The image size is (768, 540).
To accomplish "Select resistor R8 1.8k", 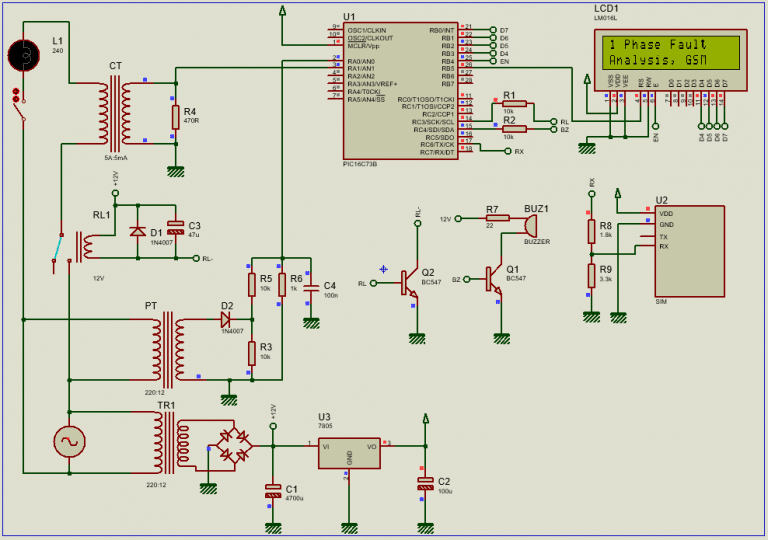I will coord(592,231).
